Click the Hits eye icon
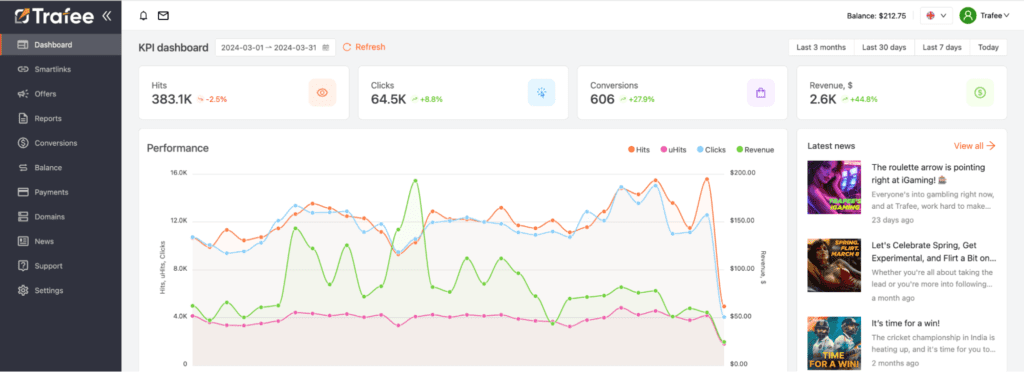The image size is (1024, 372). [322, 93]
